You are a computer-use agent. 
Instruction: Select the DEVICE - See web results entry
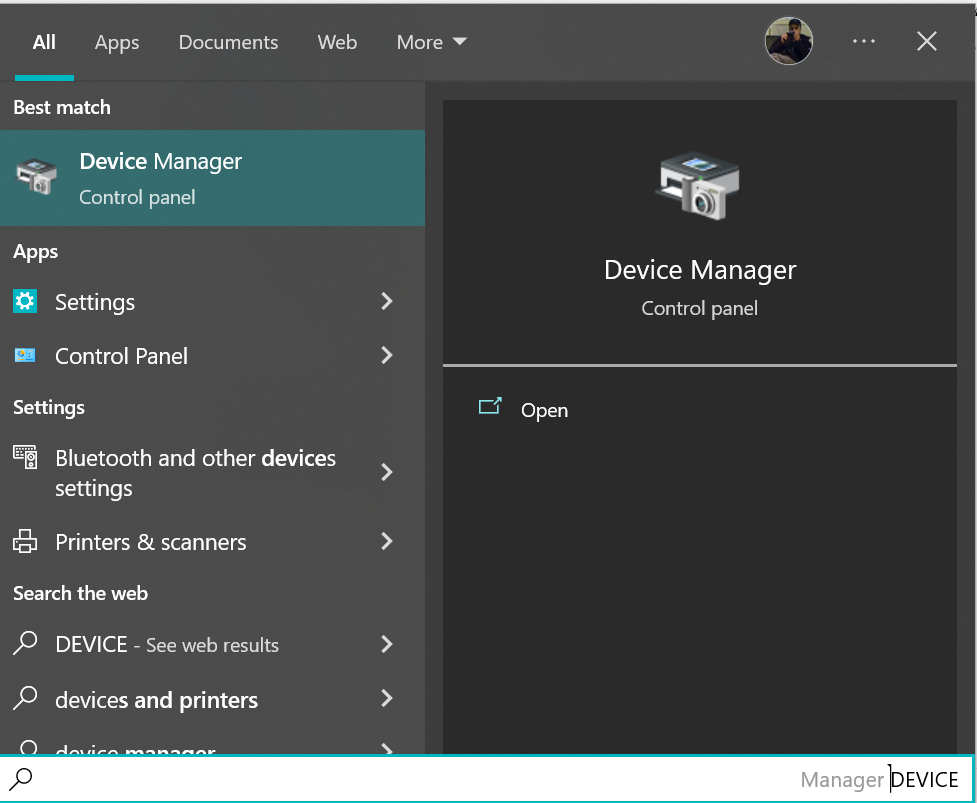tap(212, 644)
